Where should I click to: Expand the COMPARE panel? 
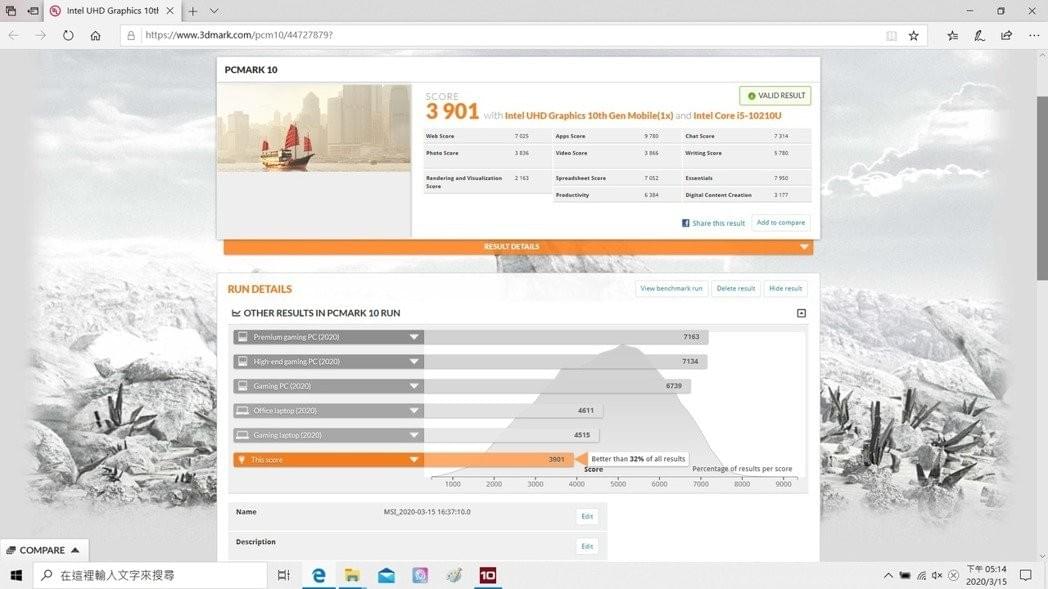[x=43, y=550]
